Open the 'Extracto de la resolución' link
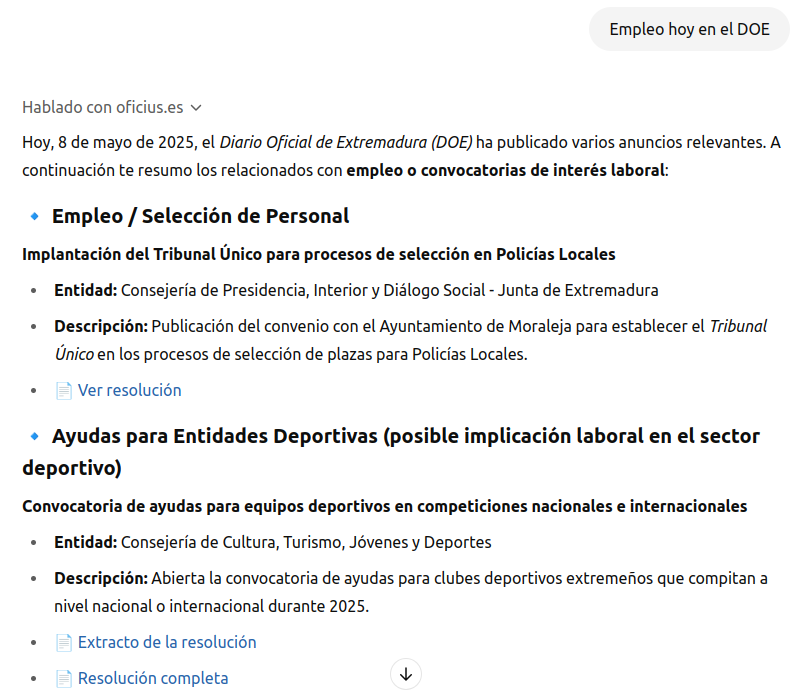 point(167,643)
